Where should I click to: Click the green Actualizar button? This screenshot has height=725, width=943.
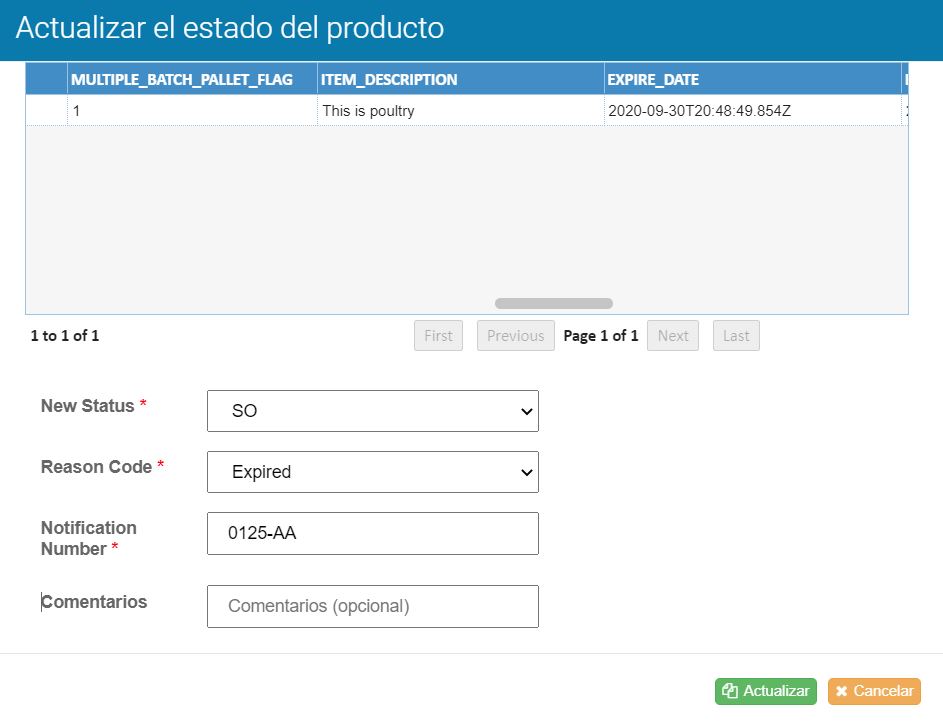click(x=765, y=691)
